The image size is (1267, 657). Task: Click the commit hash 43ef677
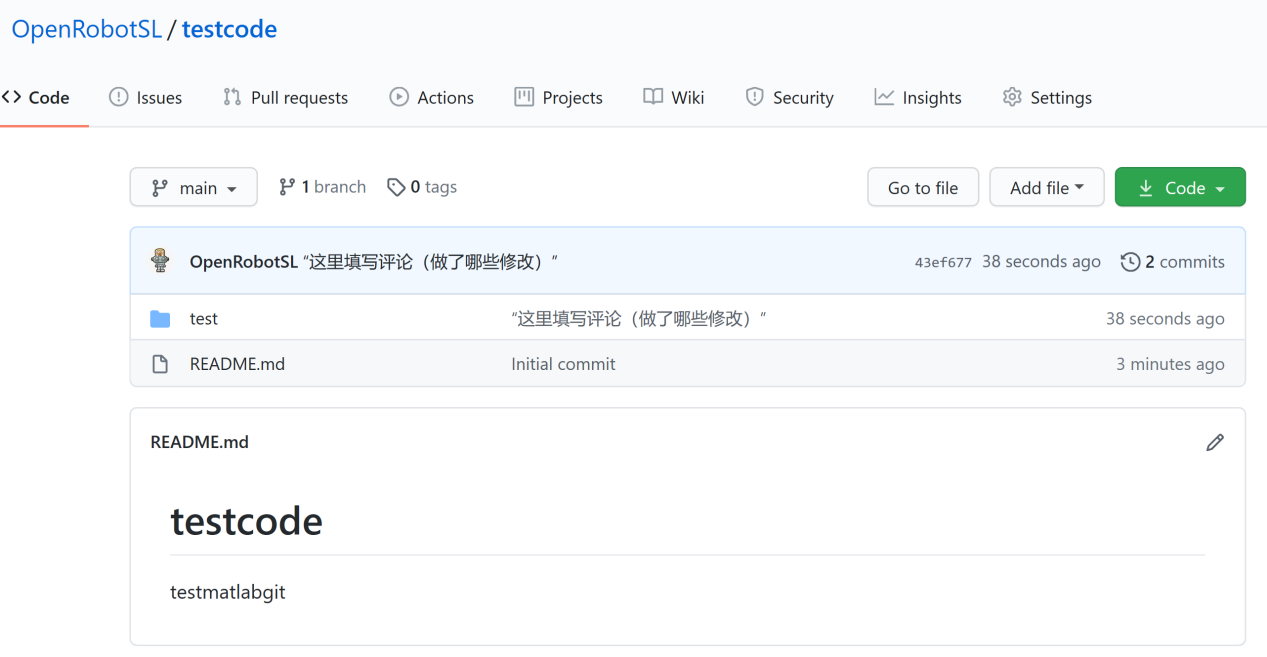(x=942, y=261)
